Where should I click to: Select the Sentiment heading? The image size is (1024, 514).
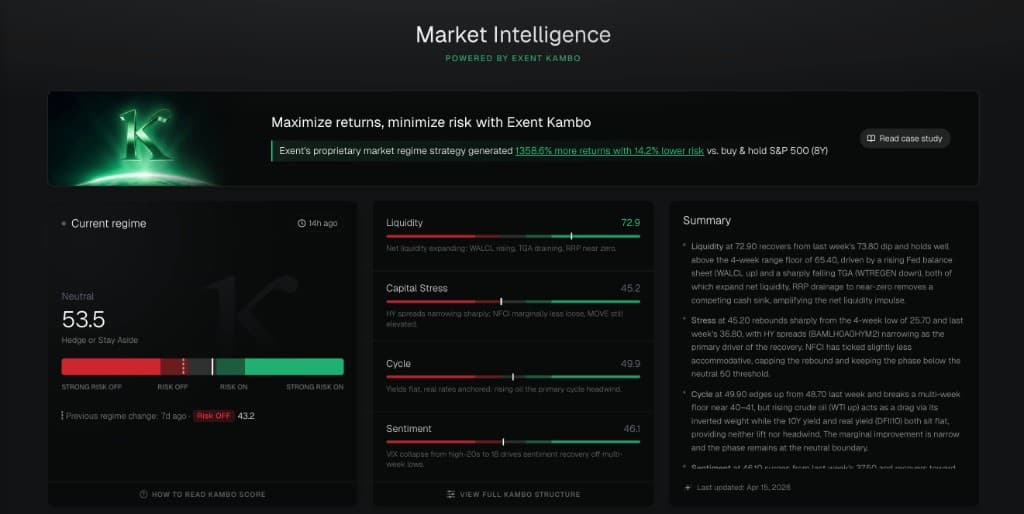click(409, 428)
